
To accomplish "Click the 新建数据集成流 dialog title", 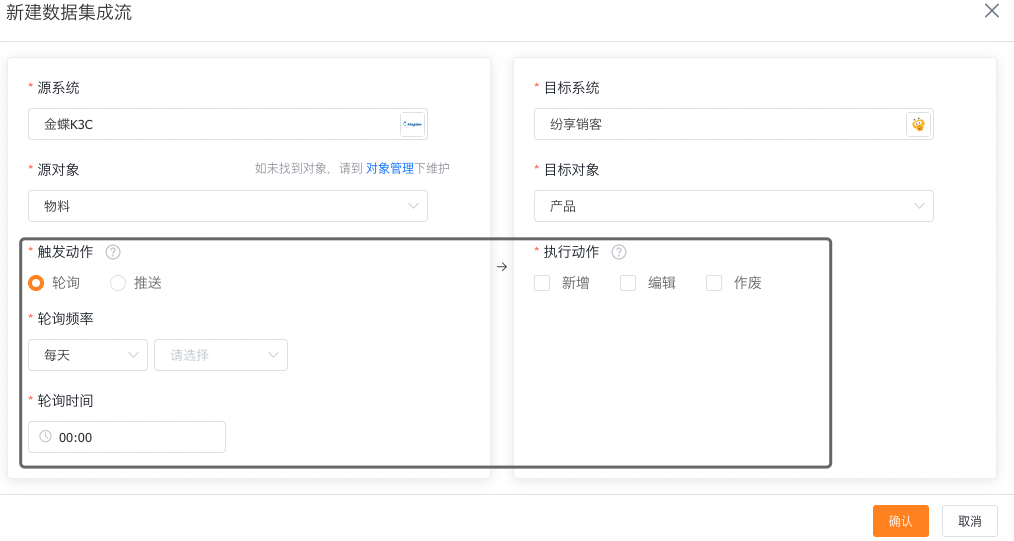I will [x=69, y=12].
